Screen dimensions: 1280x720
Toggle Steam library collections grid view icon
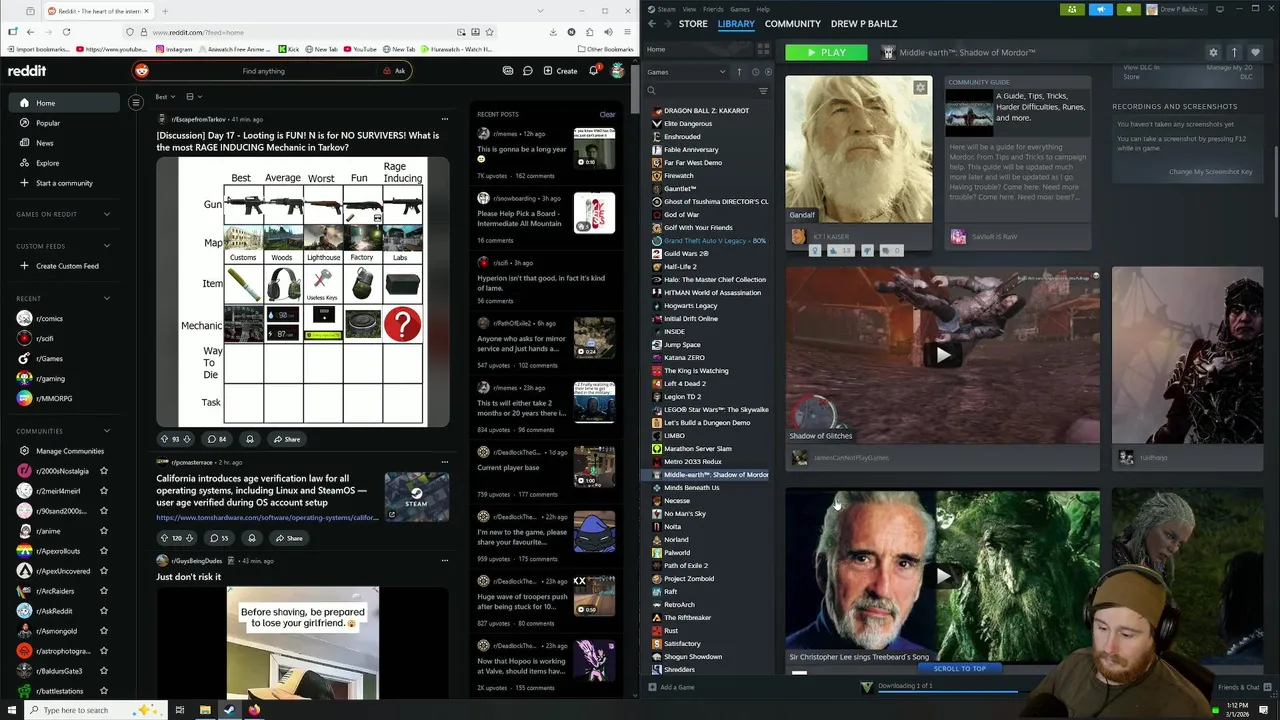click(x=763, y=49)
